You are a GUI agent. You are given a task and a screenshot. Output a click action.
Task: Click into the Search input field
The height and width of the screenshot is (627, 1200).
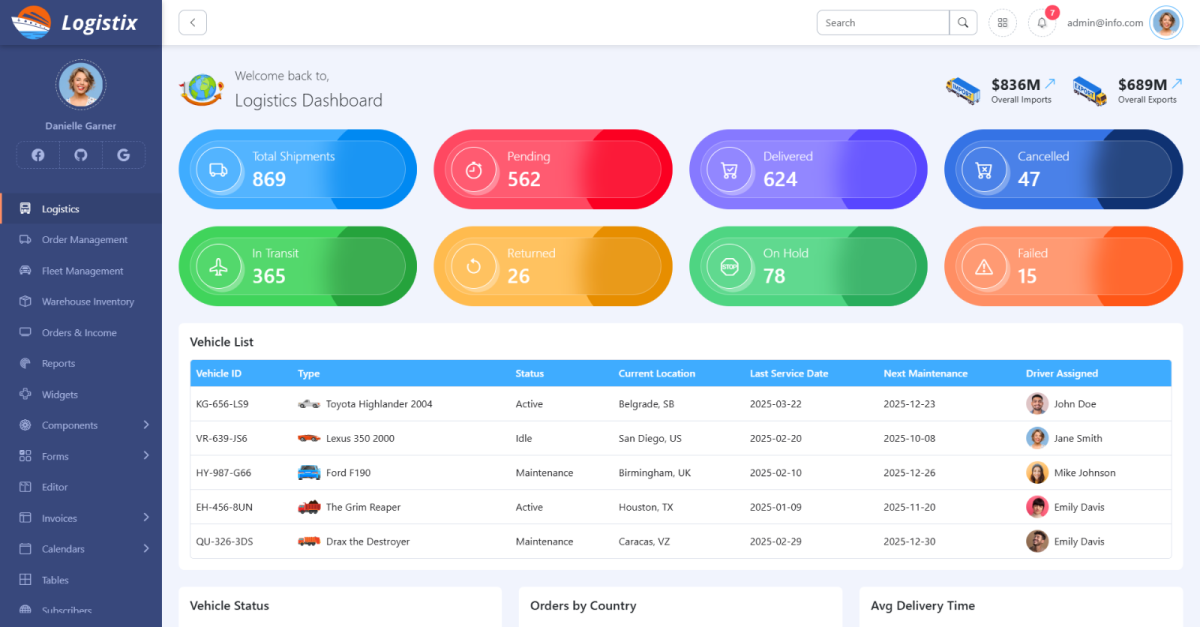click(x=883, y=23)
